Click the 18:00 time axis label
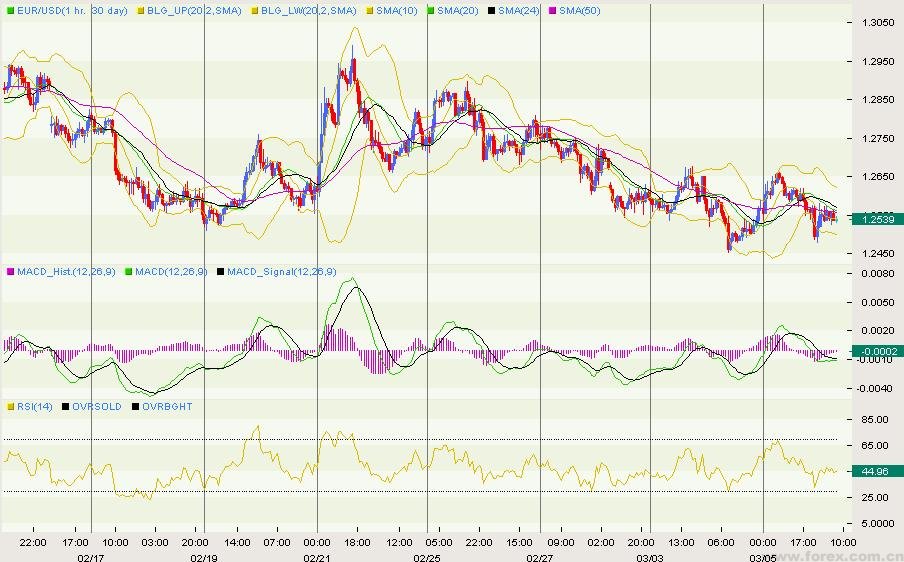 point(357,542)
